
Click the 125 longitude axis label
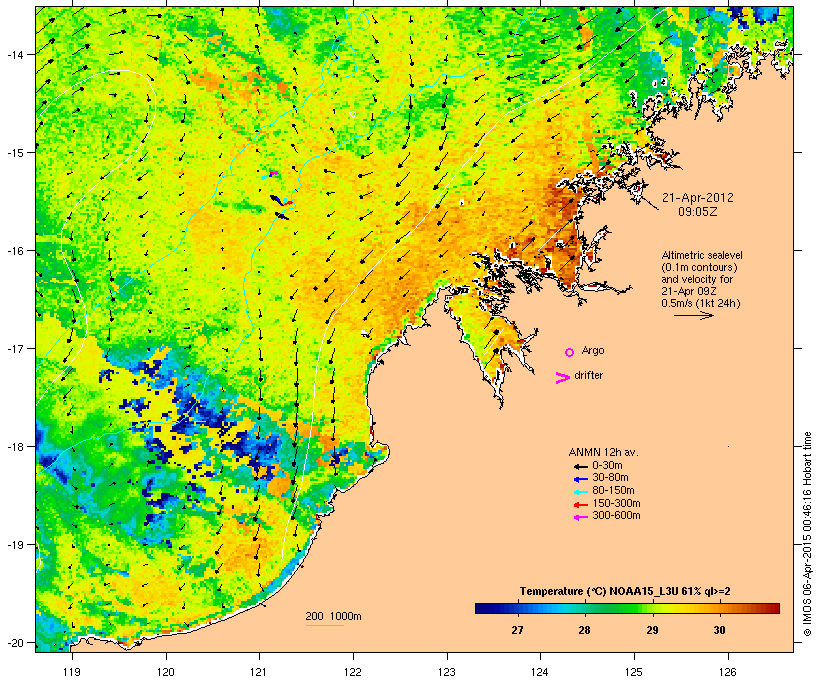click(x=634, y=672)
